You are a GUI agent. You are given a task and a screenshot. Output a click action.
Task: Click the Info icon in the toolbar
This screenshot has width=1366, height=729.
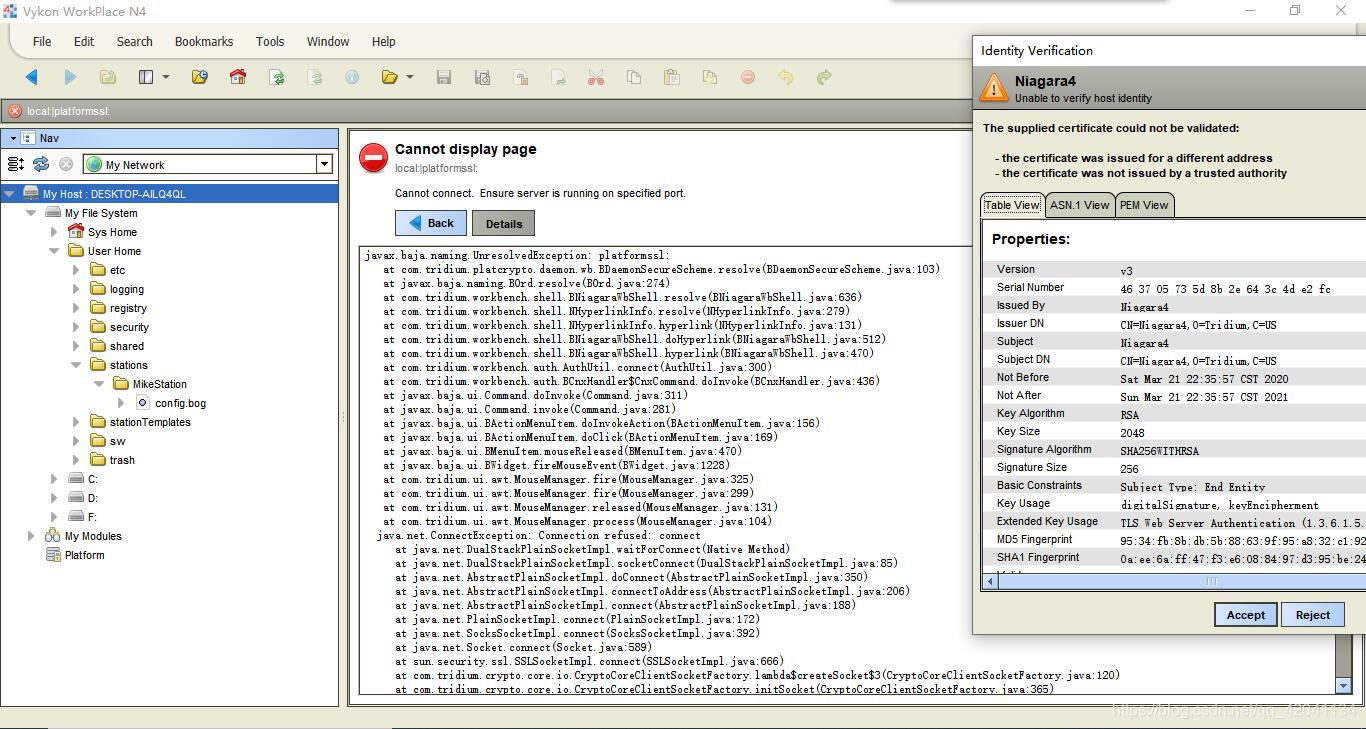pos(352,77)
